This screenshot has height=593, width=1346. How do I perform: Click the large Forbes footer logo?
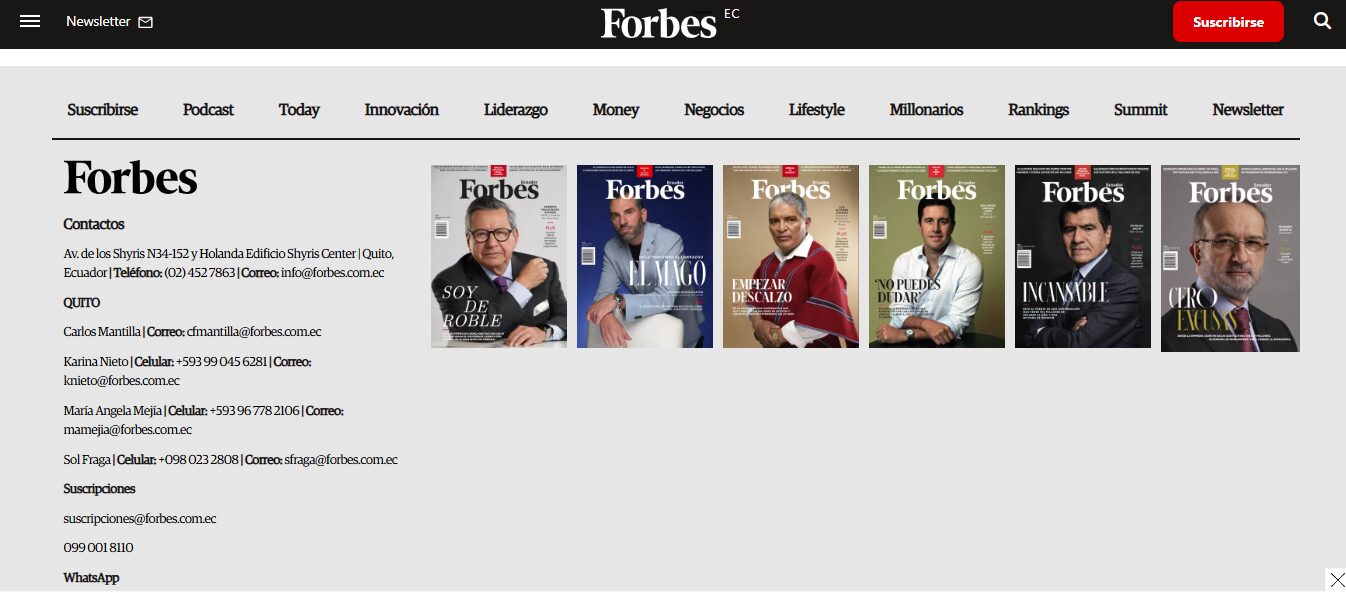click(130, 179)
